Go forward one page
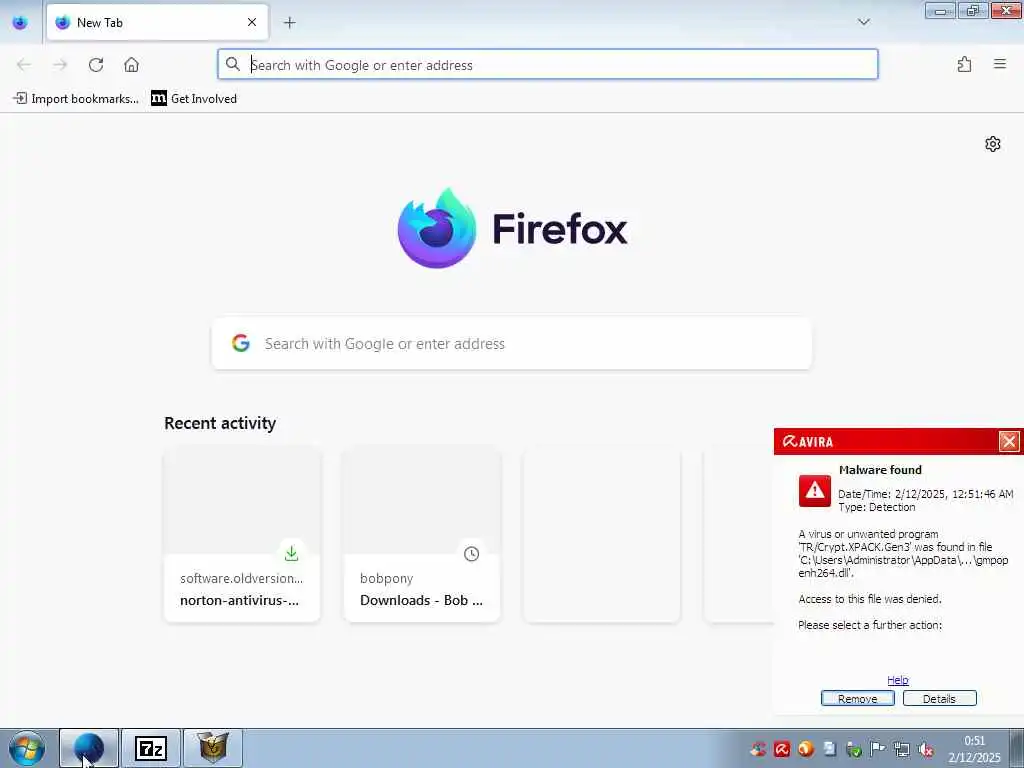 pyautogui.click(x=60, y=65)
